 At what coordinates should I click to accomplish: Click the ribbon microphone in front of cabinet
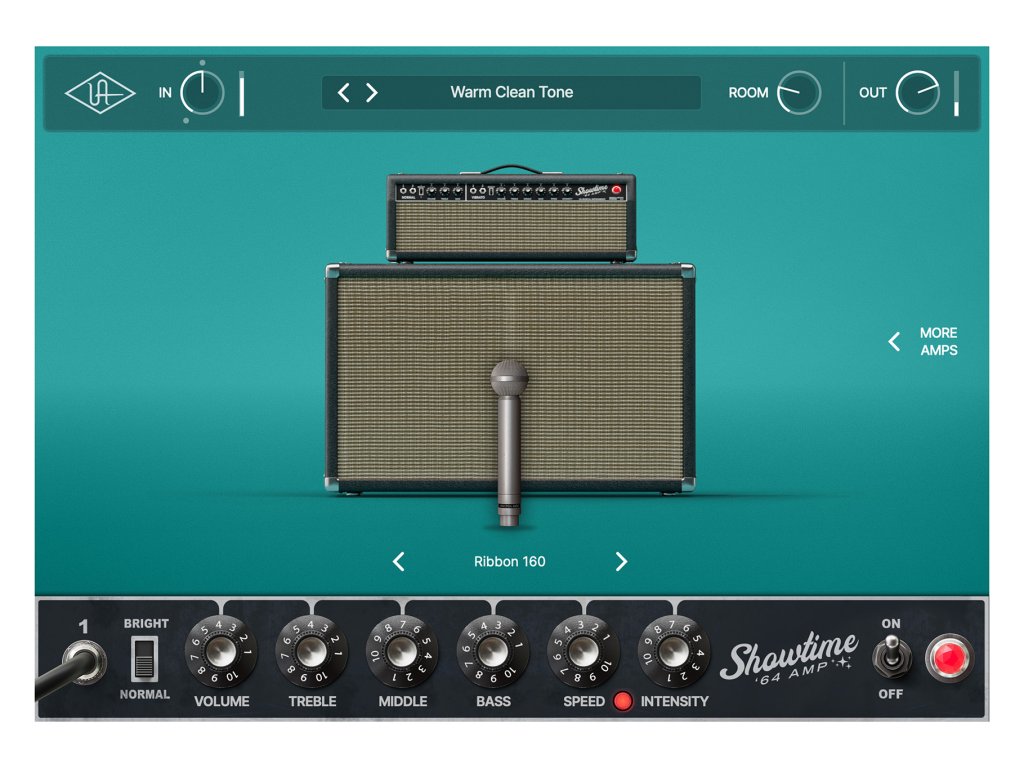(x=509, y=443)
